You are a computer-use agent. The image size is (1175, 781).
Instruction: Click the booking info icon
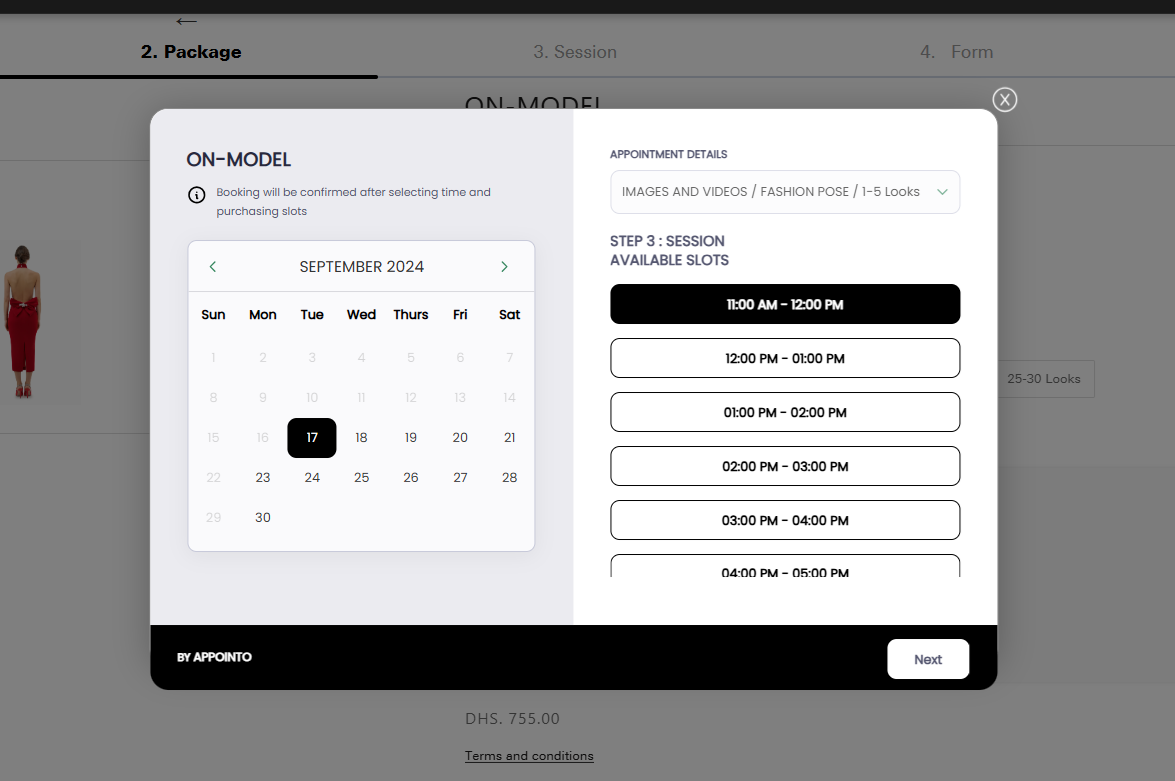point(197,194)
